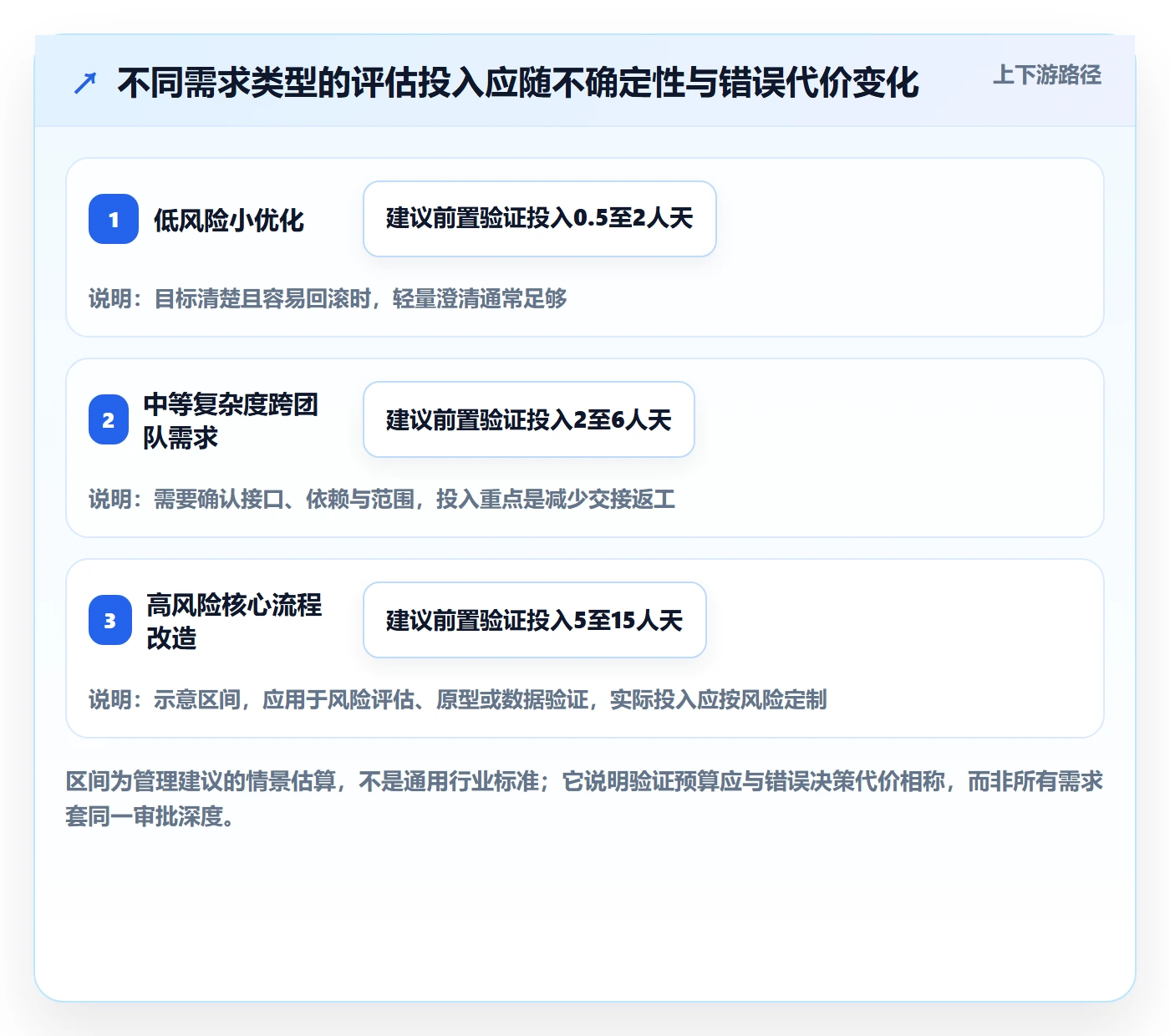Click the diagonal arrow icon beside the title
Image resolution: width=1170 pixels, height=1036 pixels.
tap(85, 83)
